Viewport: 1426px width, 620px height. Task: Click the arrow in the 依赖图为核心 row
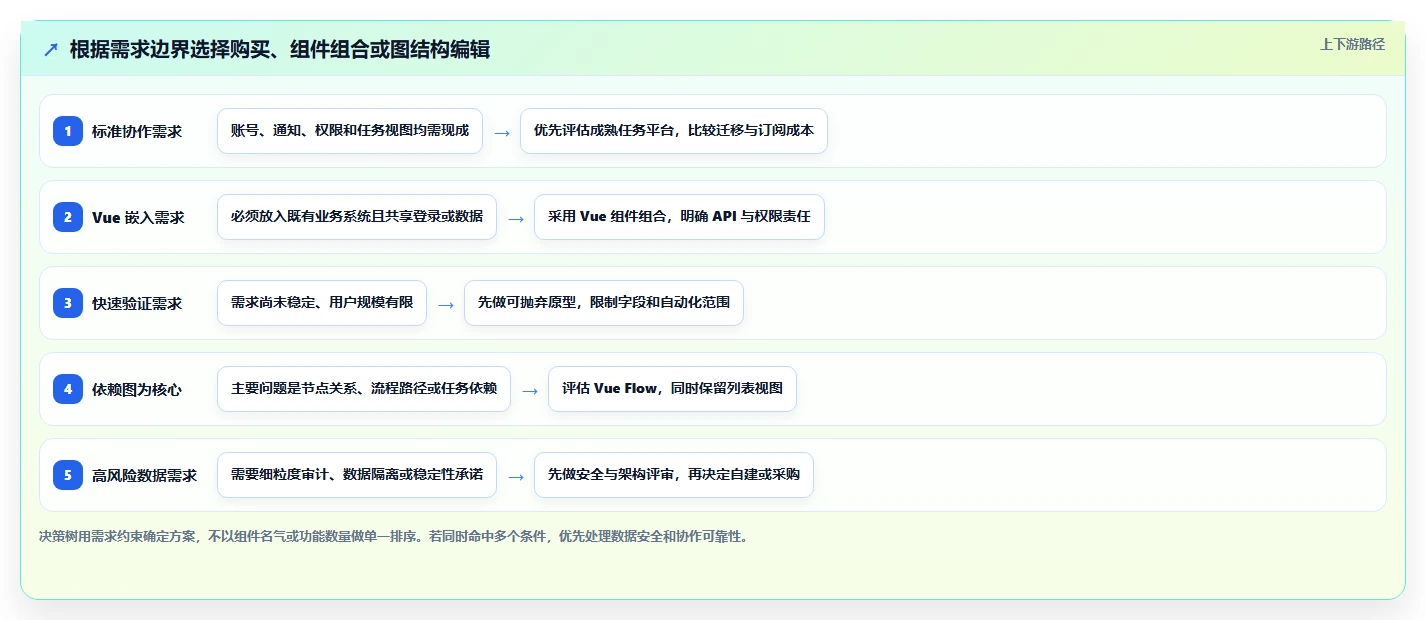tap(530, 390)
